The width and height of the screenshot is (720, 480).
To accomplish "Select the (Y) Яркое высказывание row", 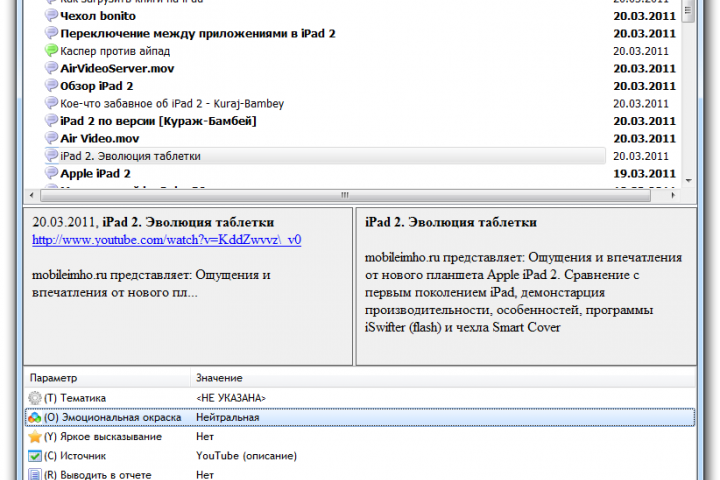I will click(360, 436).
